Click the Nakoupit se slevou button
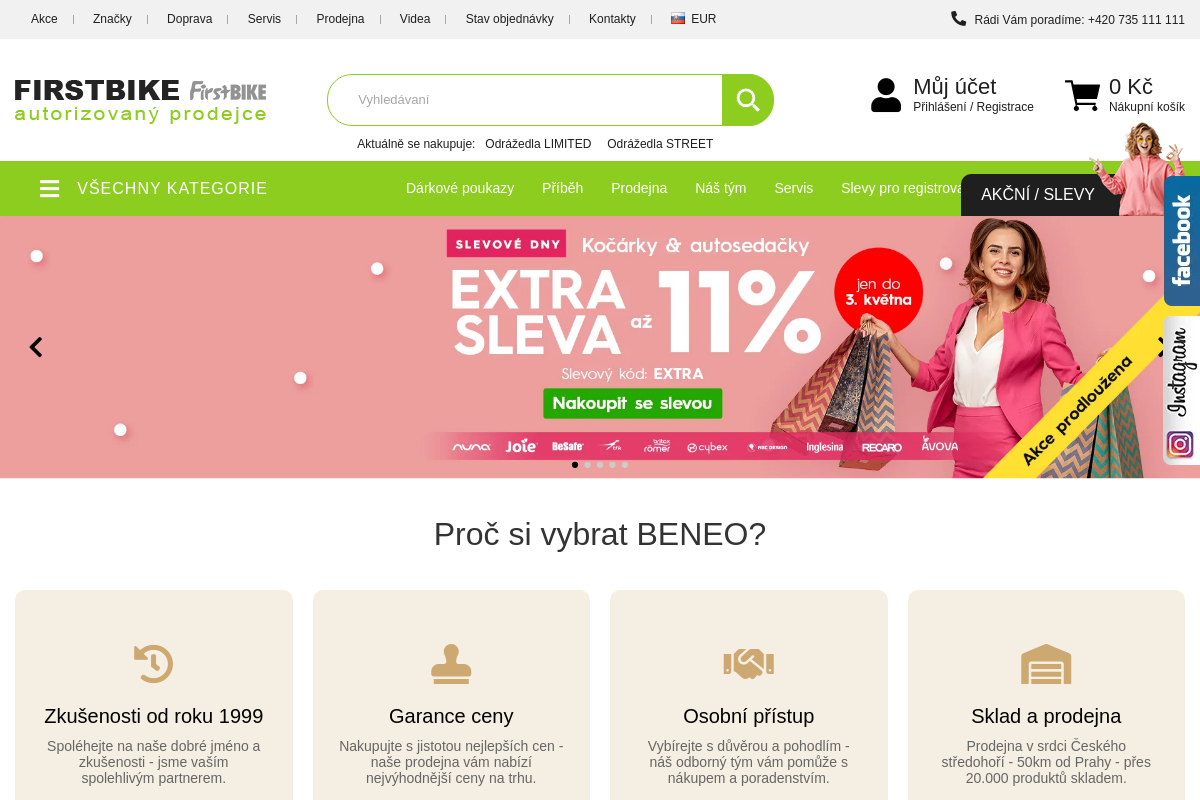The height and width of the screenshot is (800, 1200). (633, 403)
